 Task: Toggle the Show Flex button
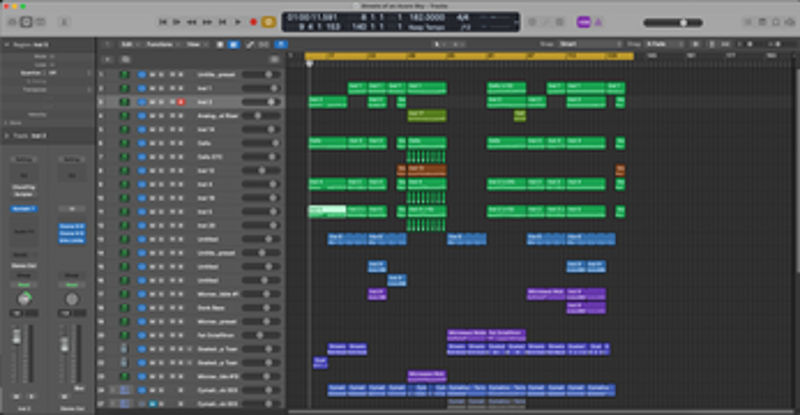(x=264, y=44)
